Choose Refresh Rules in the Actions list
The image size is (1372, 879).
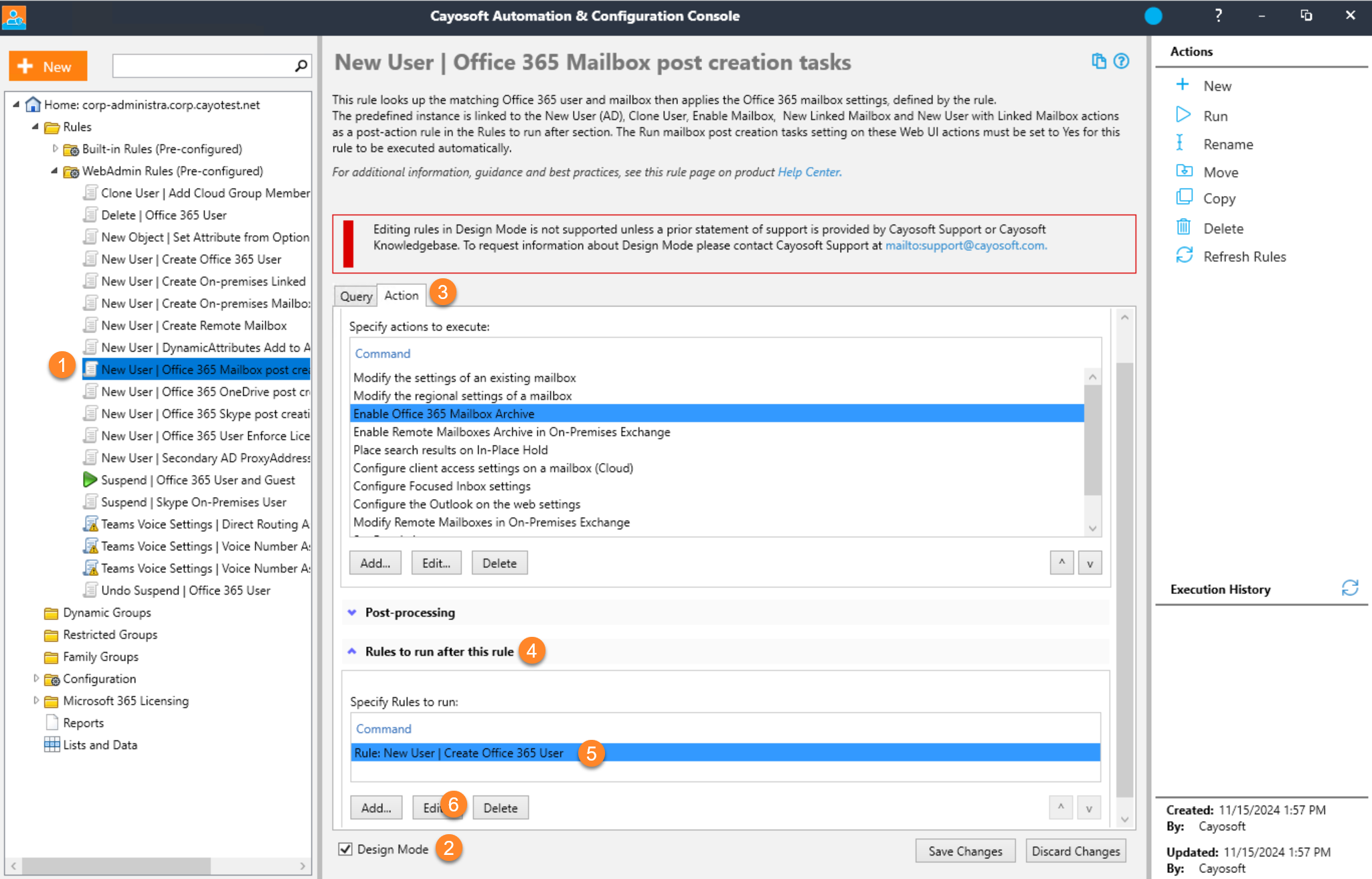[x=1245, y=256]
